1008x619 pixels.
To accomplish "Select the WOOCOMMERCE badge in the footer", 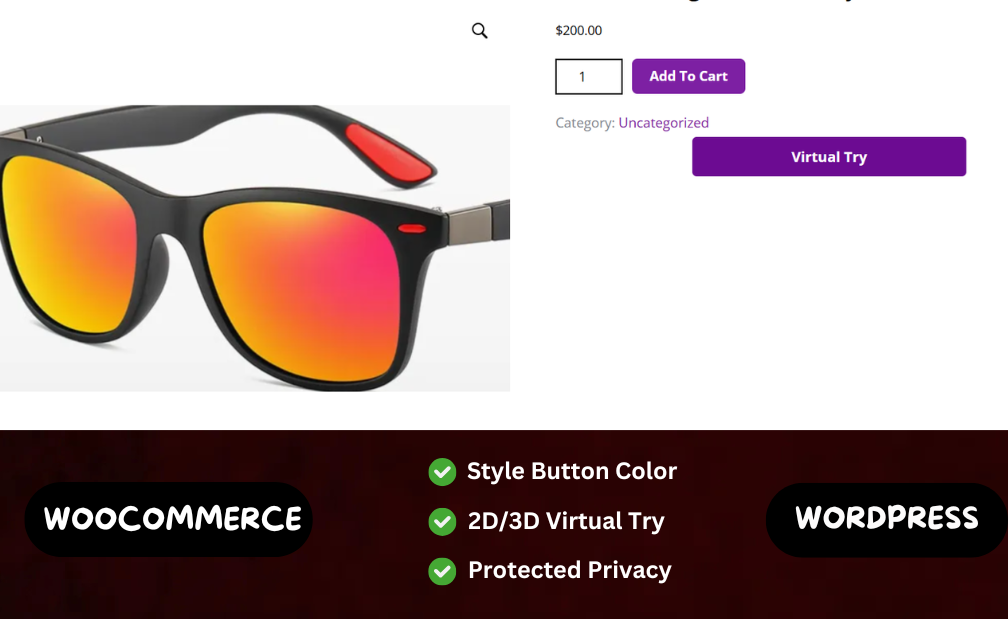I will 168,519.
